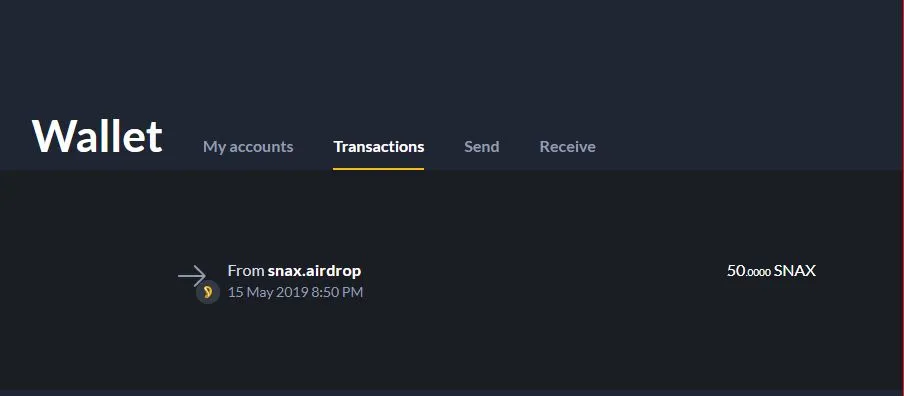Click the 2019 year in transaction date
The width and height of the screenshot is (904, 396).
[x=292, y=292]
